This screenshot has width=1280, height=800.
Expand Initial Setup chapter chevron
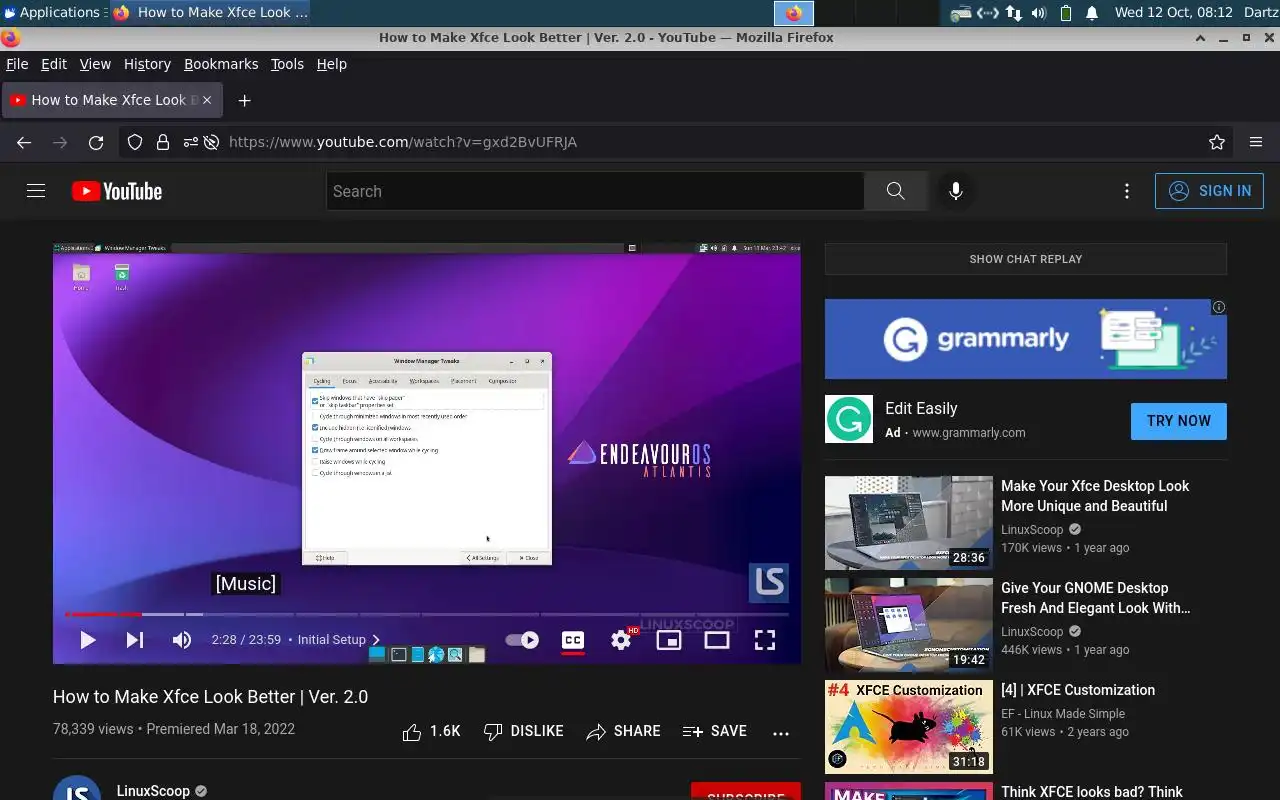(376, 640)
